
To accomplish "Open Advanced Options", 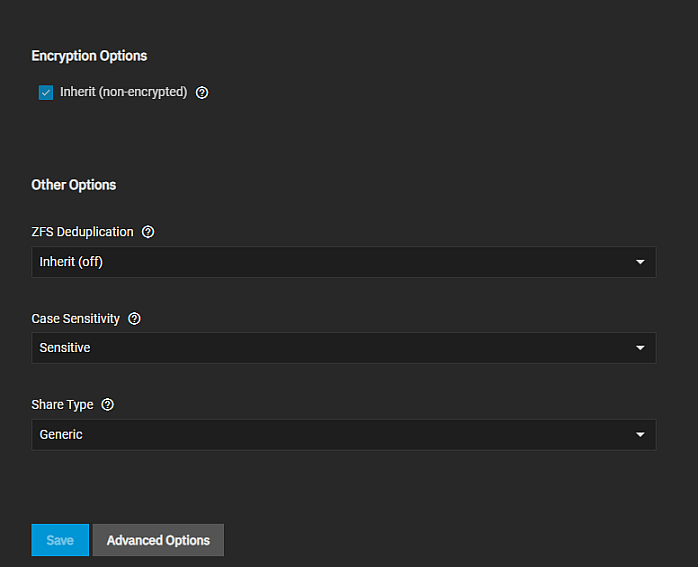I will [x=158, y=540].
